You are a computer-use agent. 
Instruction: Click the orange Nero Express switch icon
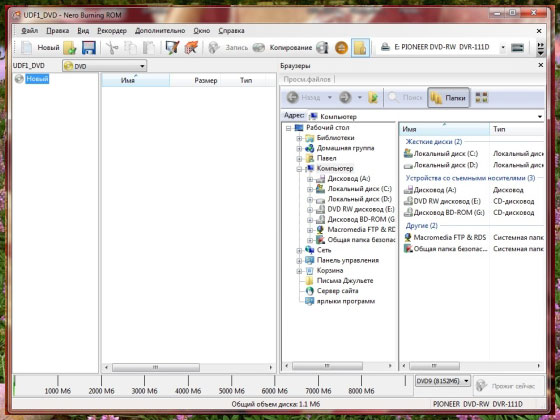191,48
